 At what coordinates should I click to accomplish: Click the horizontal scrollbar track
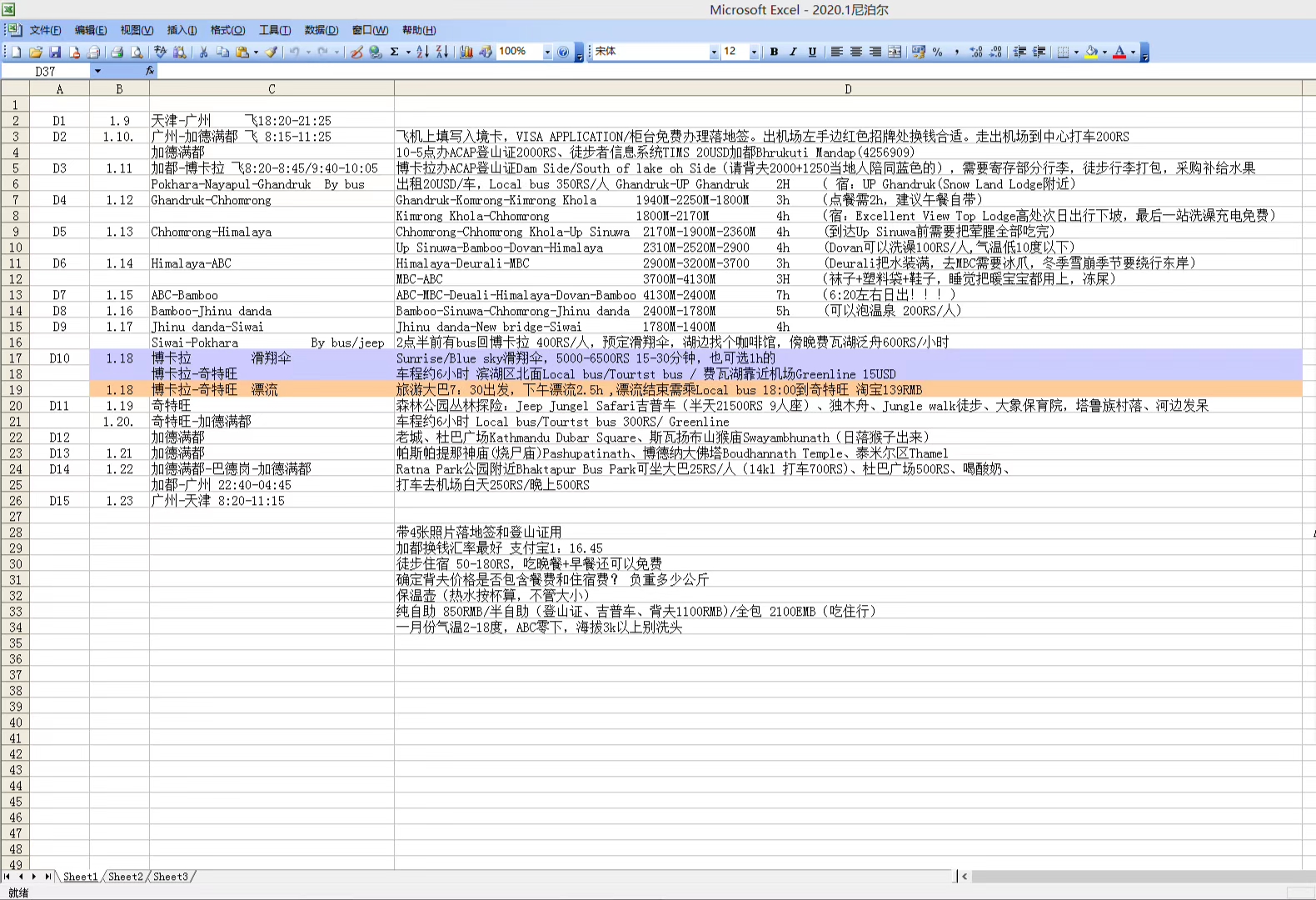click(x=1143, y=877)
